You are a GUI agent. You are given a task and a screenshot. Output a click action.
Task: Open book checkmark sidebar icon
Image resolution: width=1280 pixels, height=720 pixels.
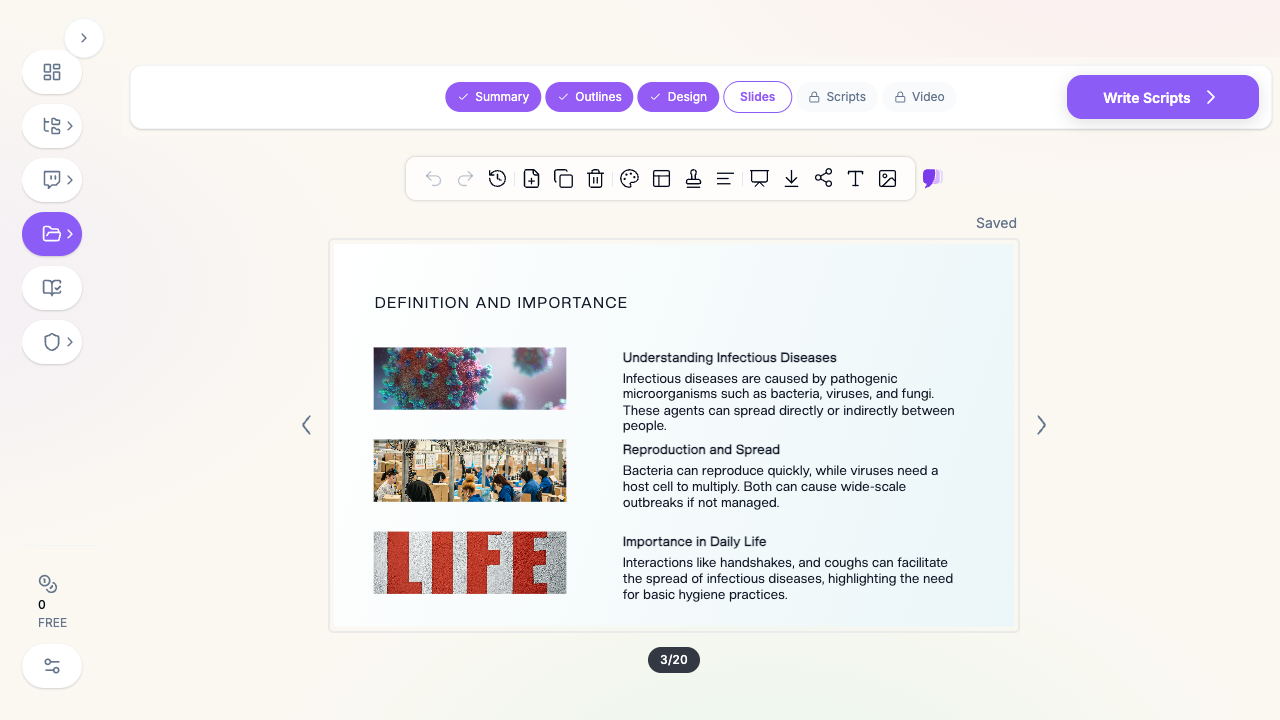[x=52, y=288]
